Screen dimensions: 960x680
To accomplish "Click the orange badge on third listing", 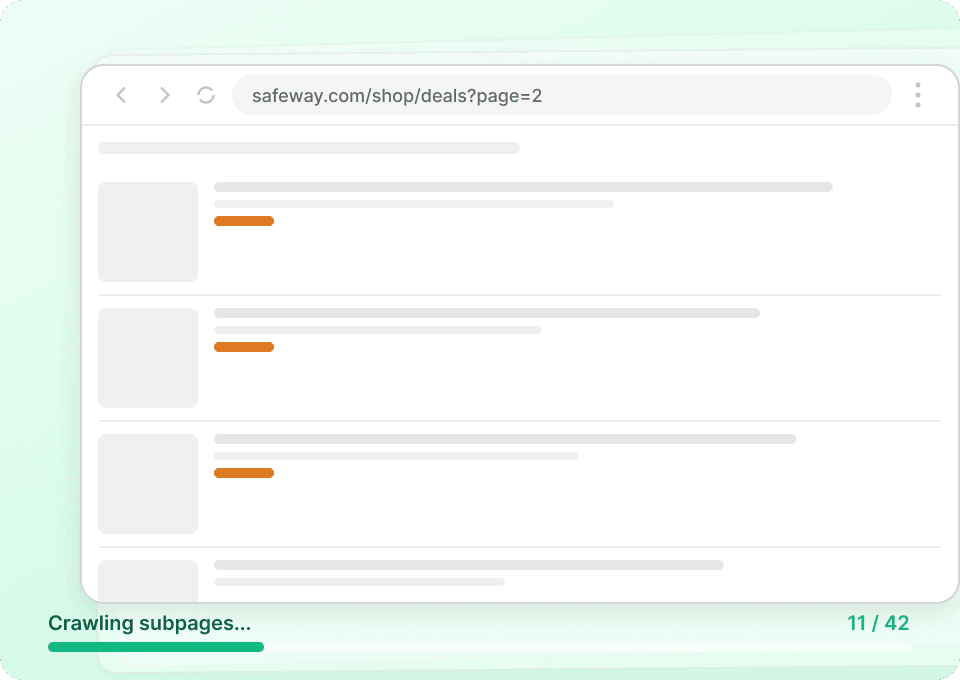I will (x=244, y=472).
